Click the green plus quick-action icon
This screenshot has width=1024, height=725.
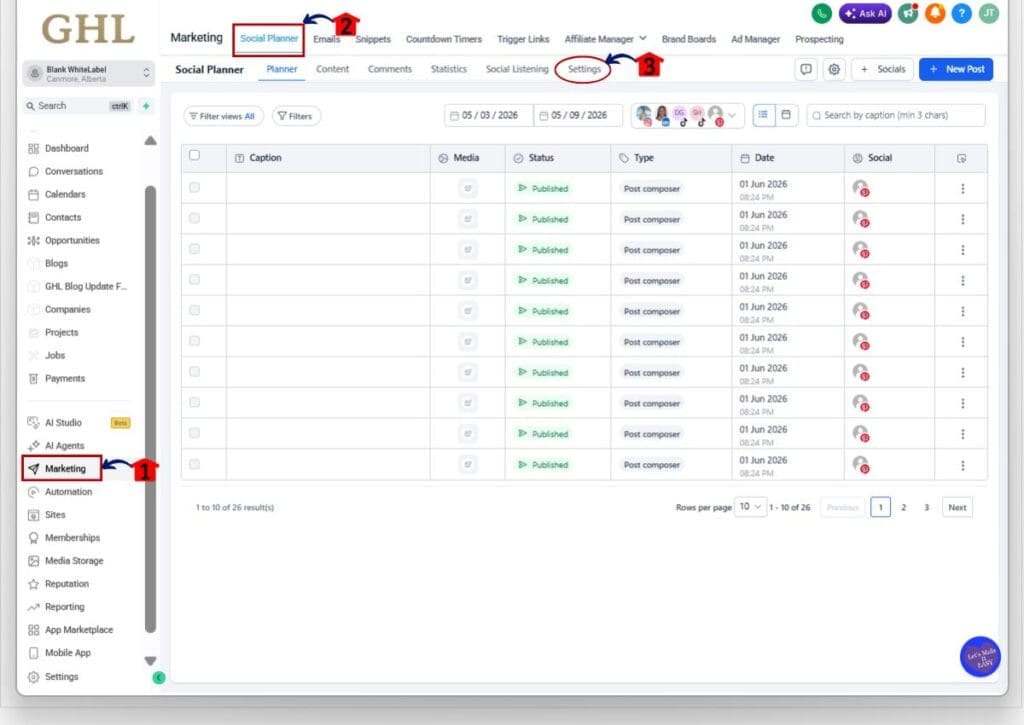(x=146, y=106)
